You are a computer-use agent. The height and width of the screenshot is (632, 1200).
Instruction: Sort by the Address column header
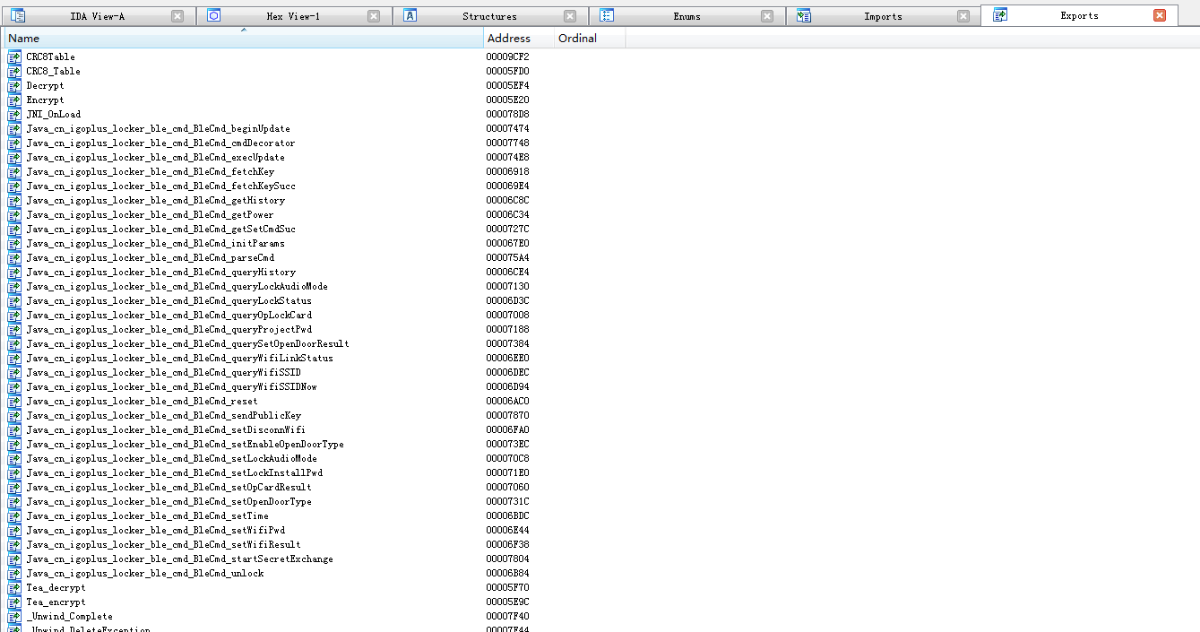pyautogui.click(x=518, y=38)
